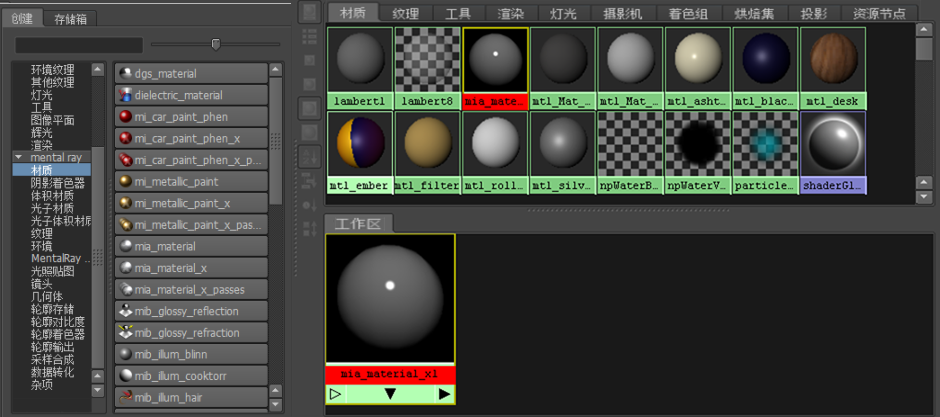This screenshot has height=417, width=940.
Task: Select the 工作区 tab
Action: 358,224
